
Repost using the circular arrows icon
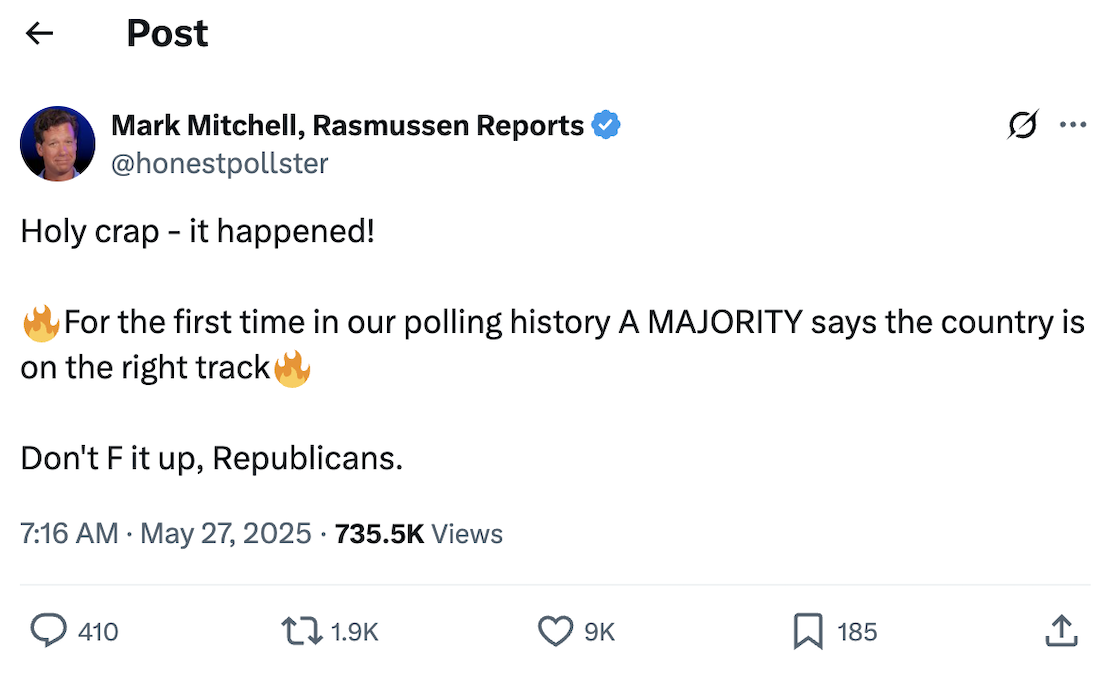click(x=301, y=631)
